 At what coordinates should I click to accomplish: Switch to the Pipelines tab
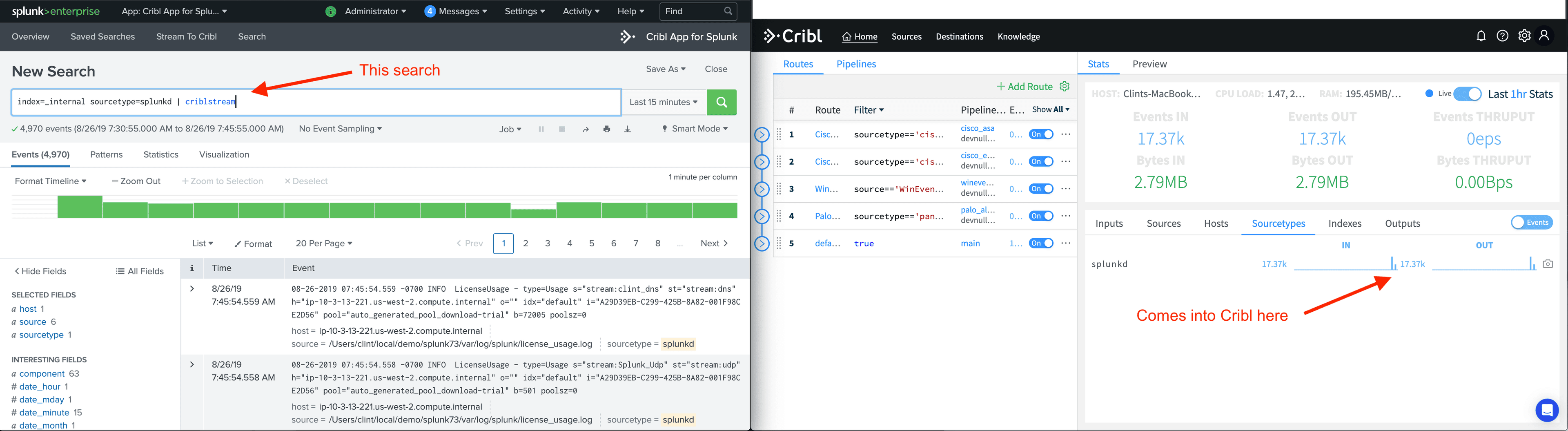[856, 64]
